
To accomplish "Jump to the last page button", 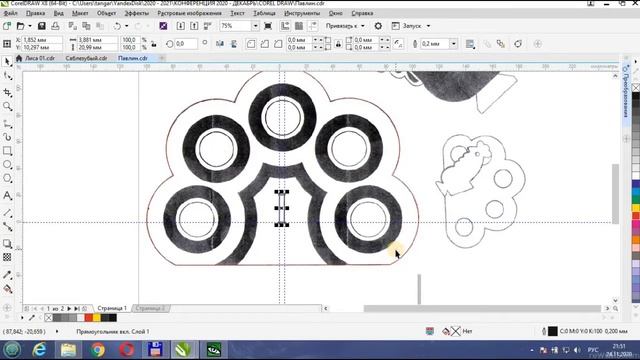I will point(76,309).
